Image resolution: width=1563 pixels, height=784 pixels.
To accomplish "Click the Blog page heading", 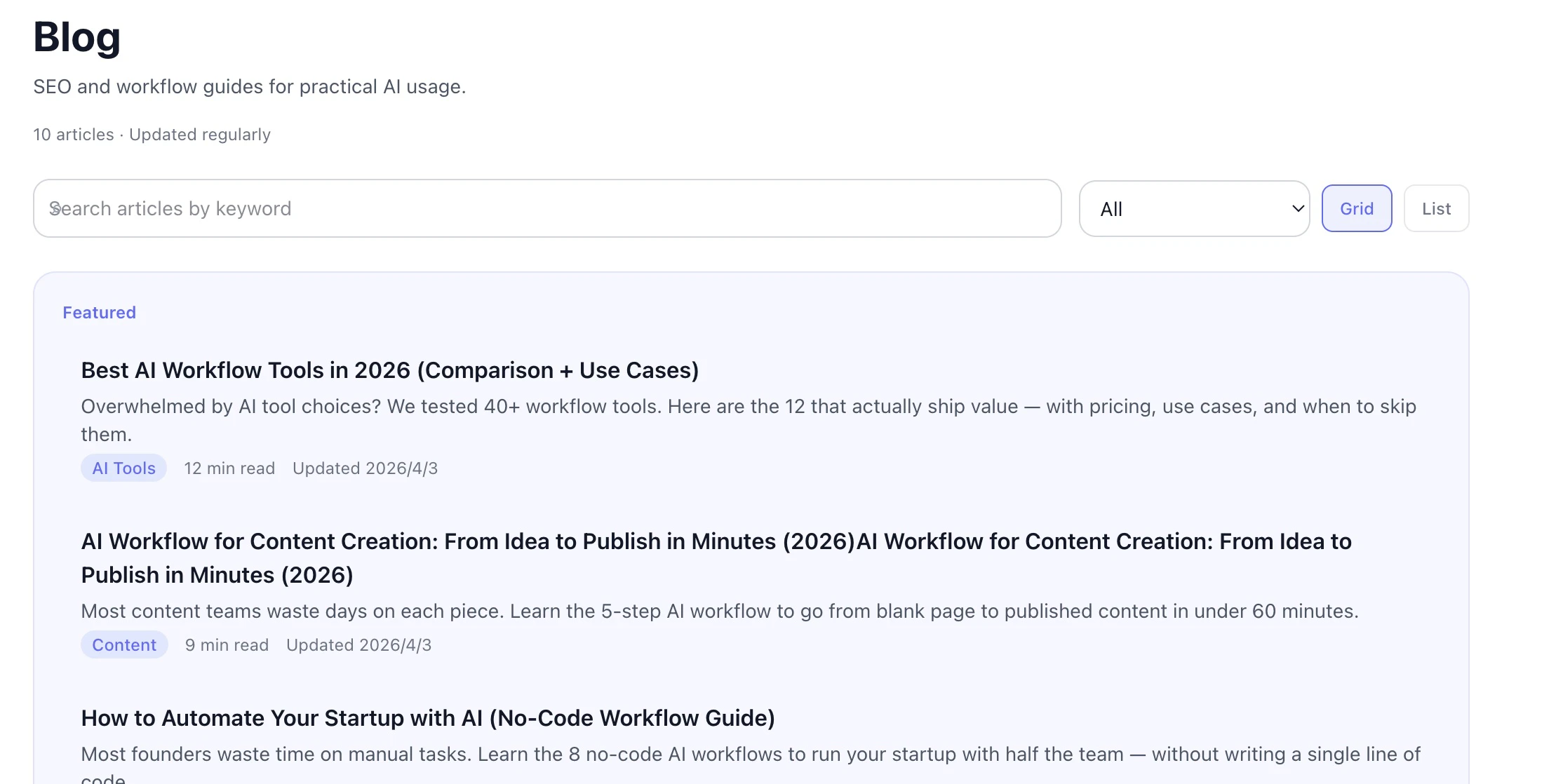I will 76,38.
